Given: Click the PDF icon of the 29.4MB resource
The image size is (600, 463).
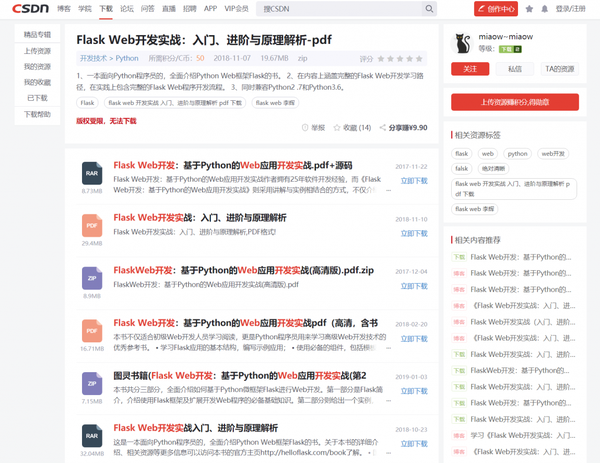Looking at the screenshot, I should (92, 226).
